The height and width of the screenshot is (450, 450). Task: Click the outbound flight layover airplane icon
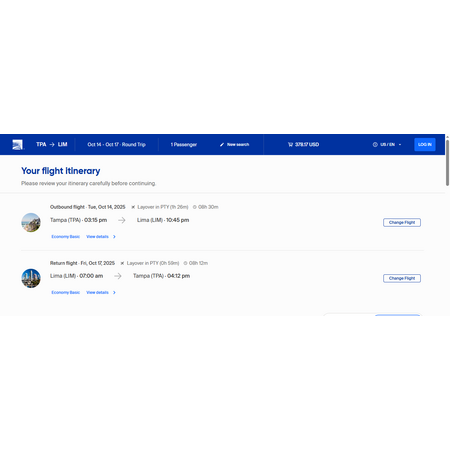133,207
